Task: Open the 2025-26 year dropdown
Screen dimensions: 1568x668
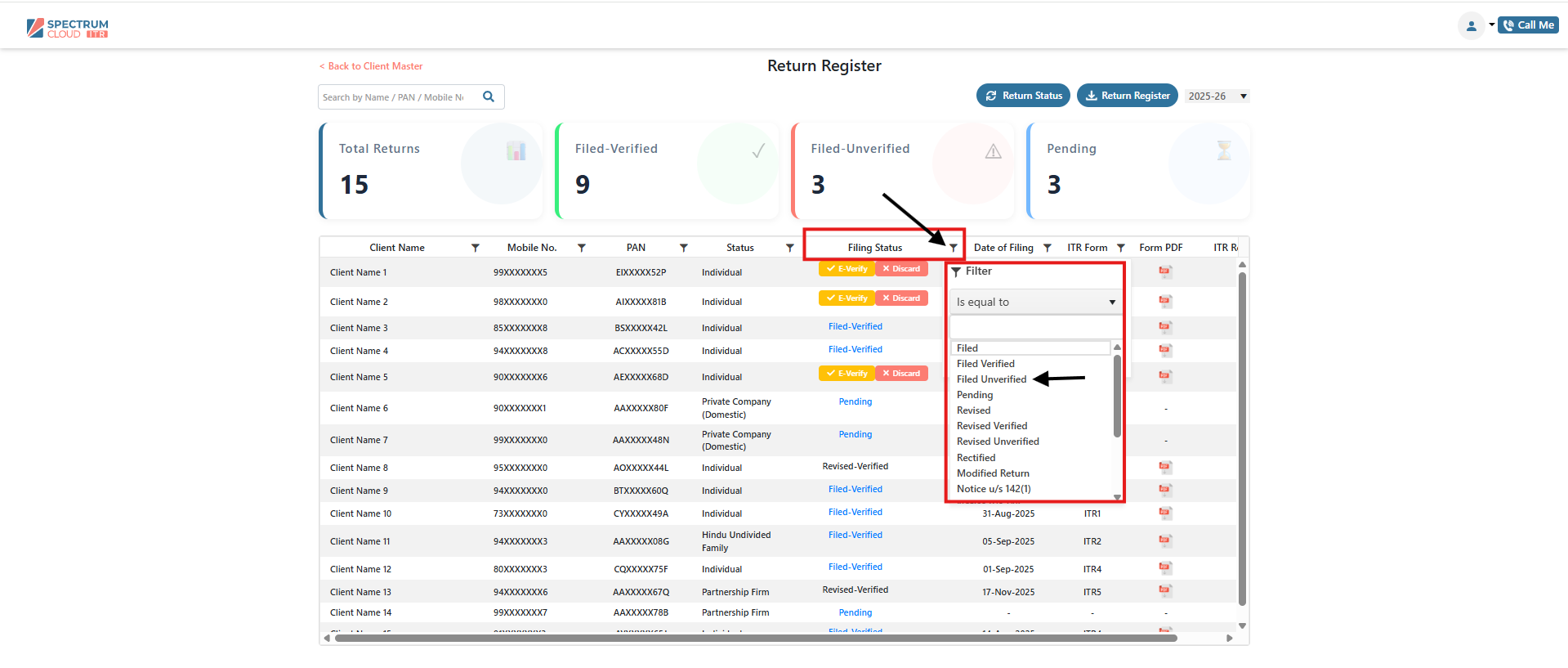Action: pyautogui.click(x=1217, y=96)
